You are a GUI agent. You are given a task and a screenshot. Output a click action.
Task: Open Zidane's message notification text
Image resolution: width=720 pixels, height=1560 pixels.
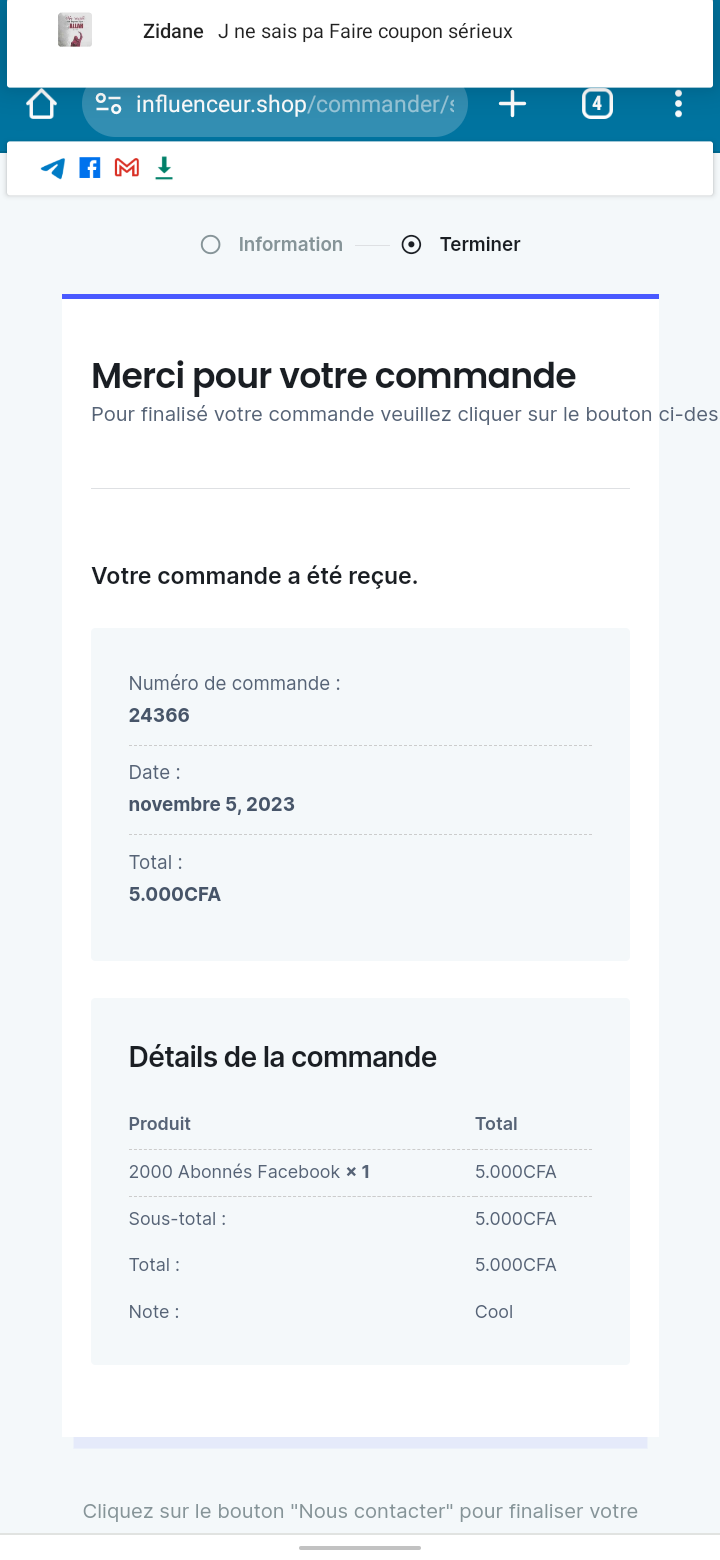click(365, 32)
